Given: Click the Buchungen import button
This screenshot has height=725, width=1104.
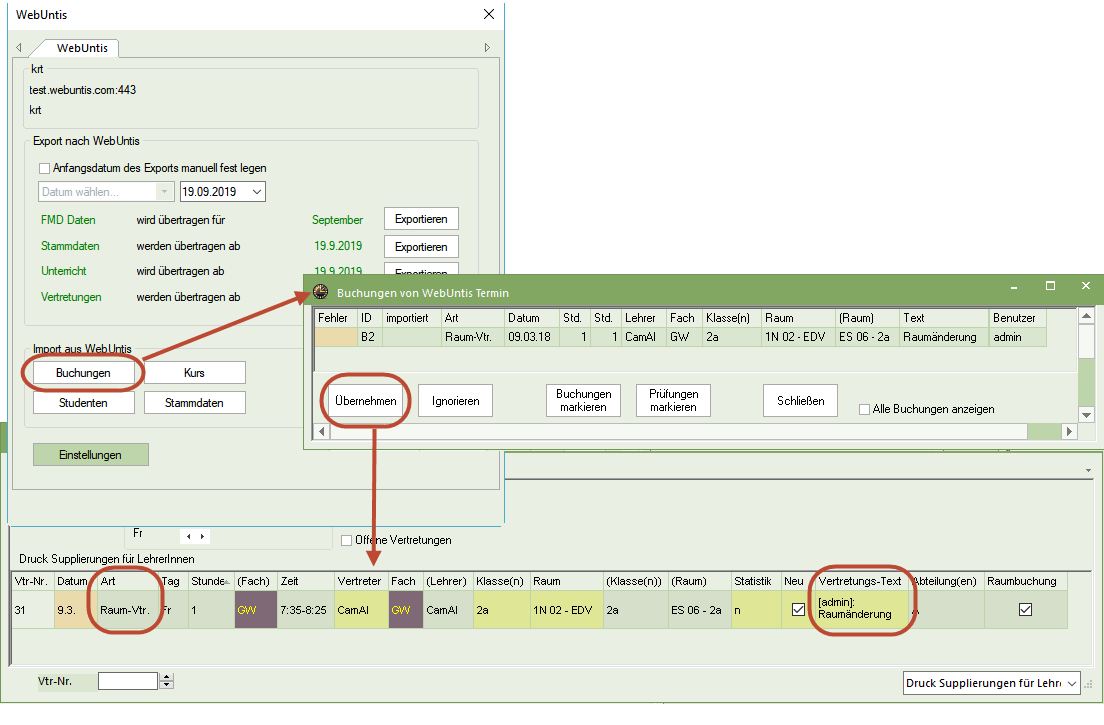Looking at the screenshot, I should click(83, 373).
